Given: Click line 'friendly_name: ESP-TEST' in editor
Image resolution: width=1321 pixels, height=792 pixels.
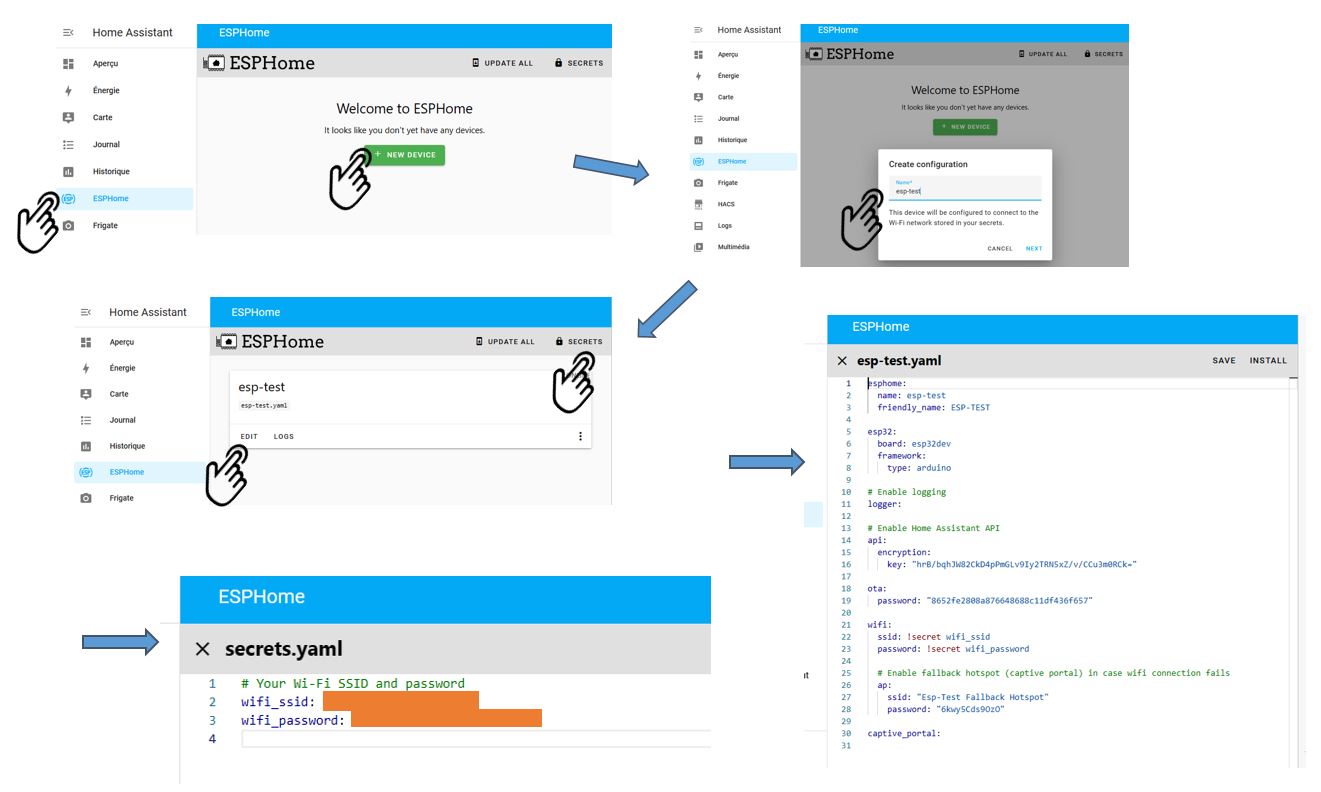Looking at the screenshot, I should click(933, 407).
